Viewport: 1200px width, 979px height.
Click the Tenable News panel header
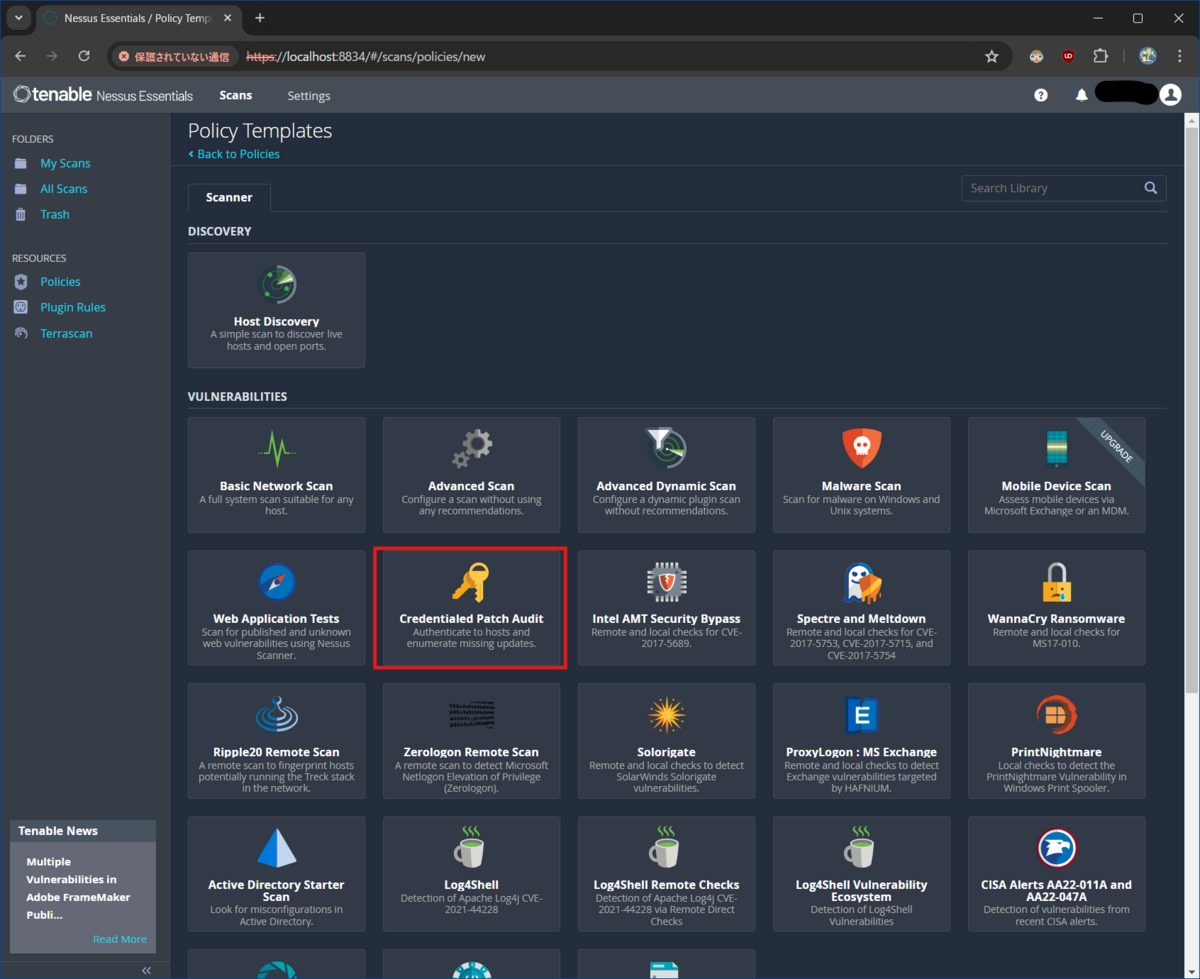pos(83,831)
